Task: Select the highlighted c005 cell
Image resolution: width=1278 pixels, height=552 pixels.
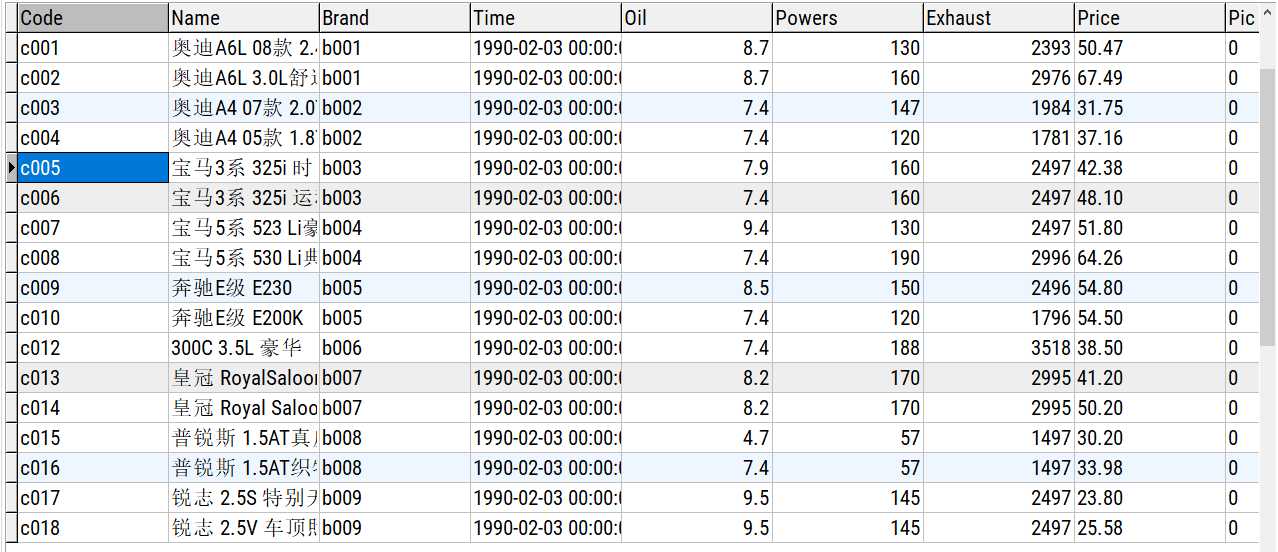Action: 93,168
